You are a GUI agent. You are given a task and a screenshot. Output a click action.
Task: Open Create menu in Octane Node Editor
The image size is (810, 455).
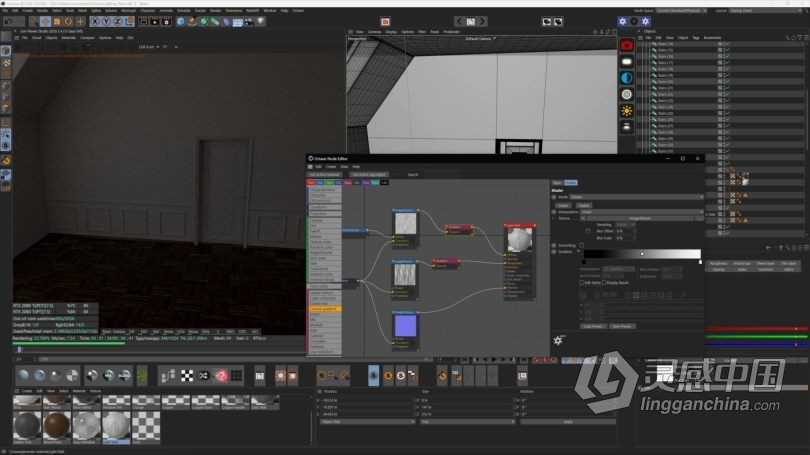pyautogui.click(x=331, y=167)
